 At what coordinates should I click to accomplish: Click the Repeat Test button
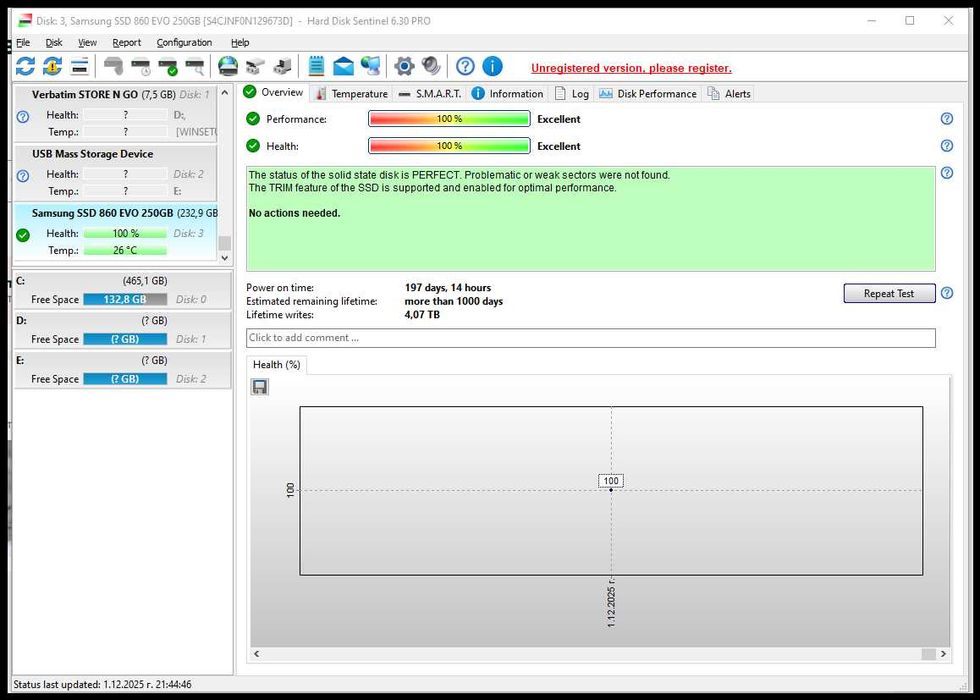pyautogui.click(x=889, y=293)
